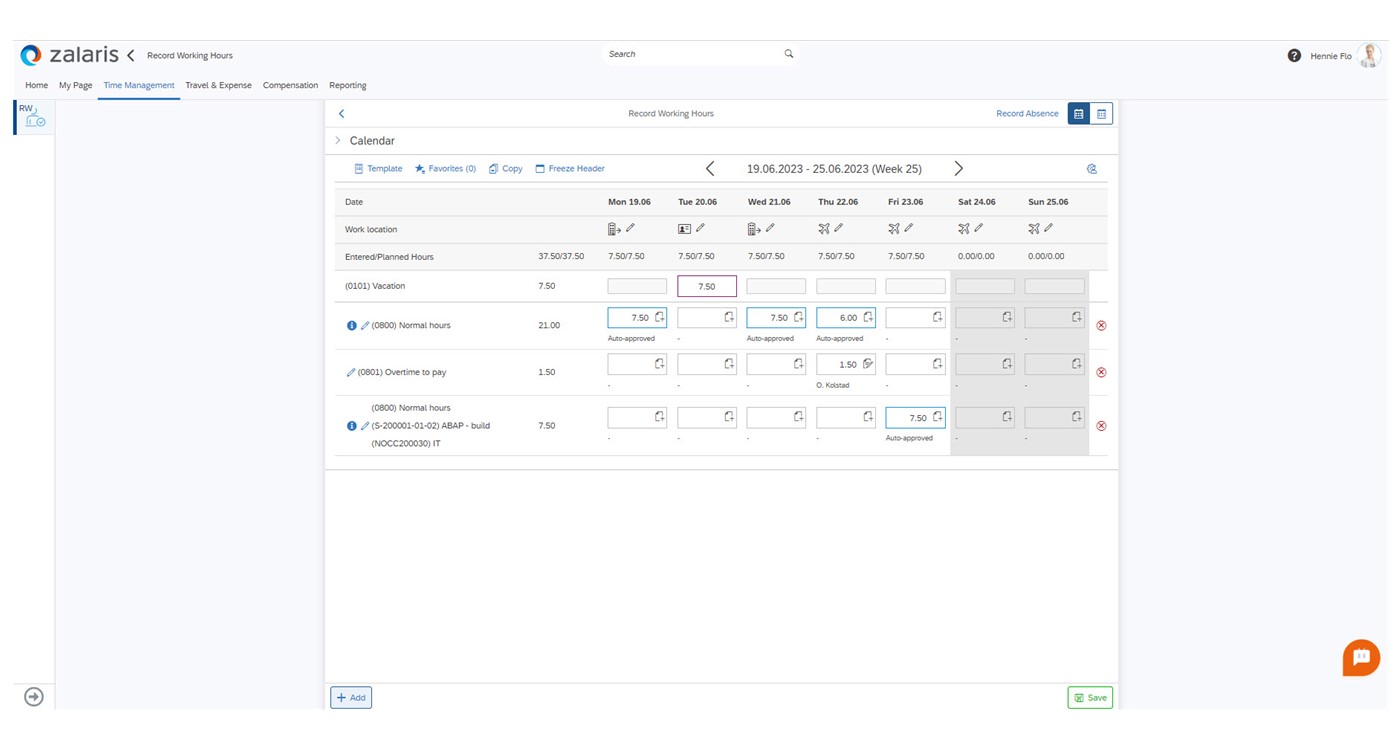
Task: Open the info icon beside (0800) Normal hours
Action: coord(351,325)
